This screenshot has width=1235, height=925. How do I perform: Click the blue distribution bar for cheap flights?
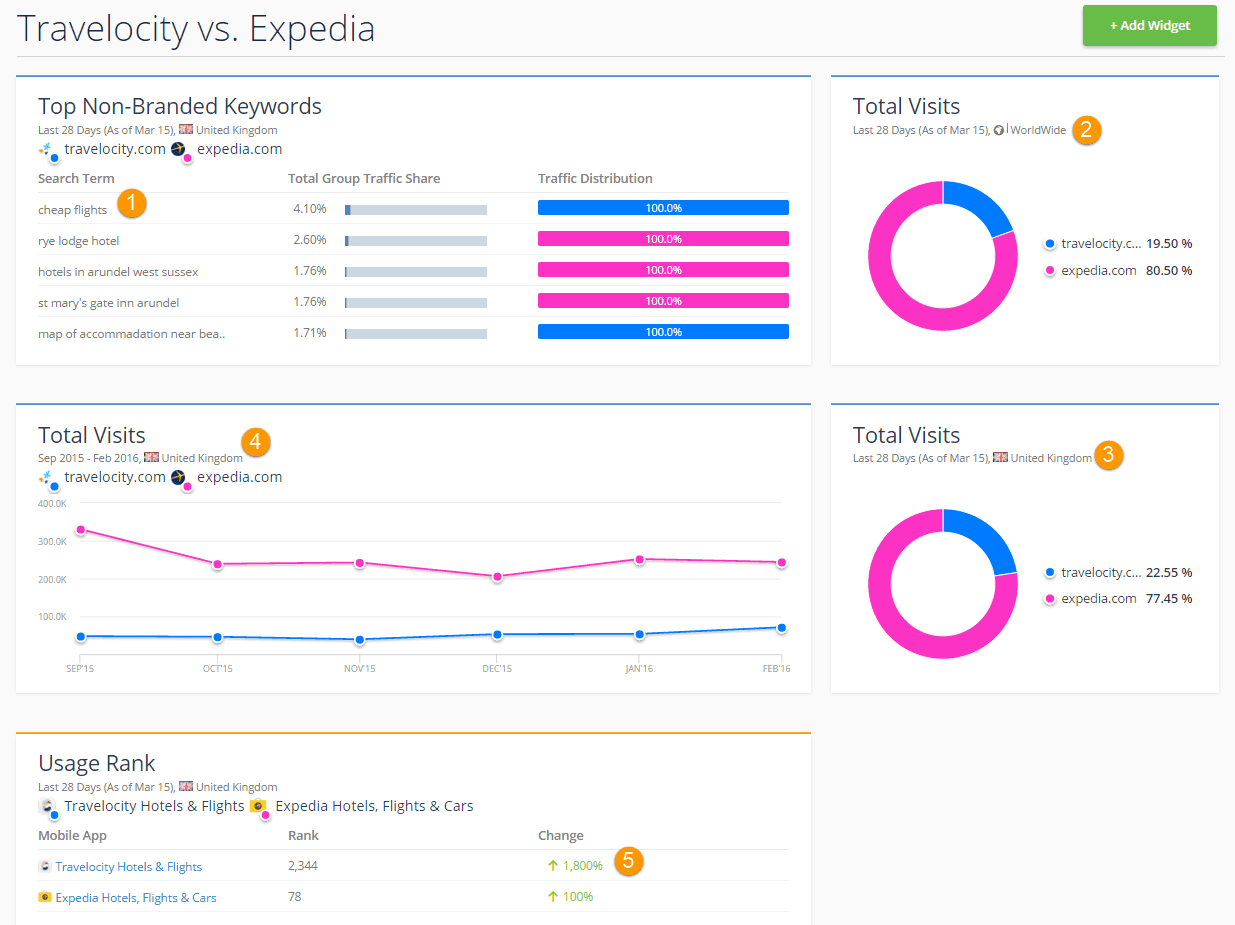click(663, 208)
